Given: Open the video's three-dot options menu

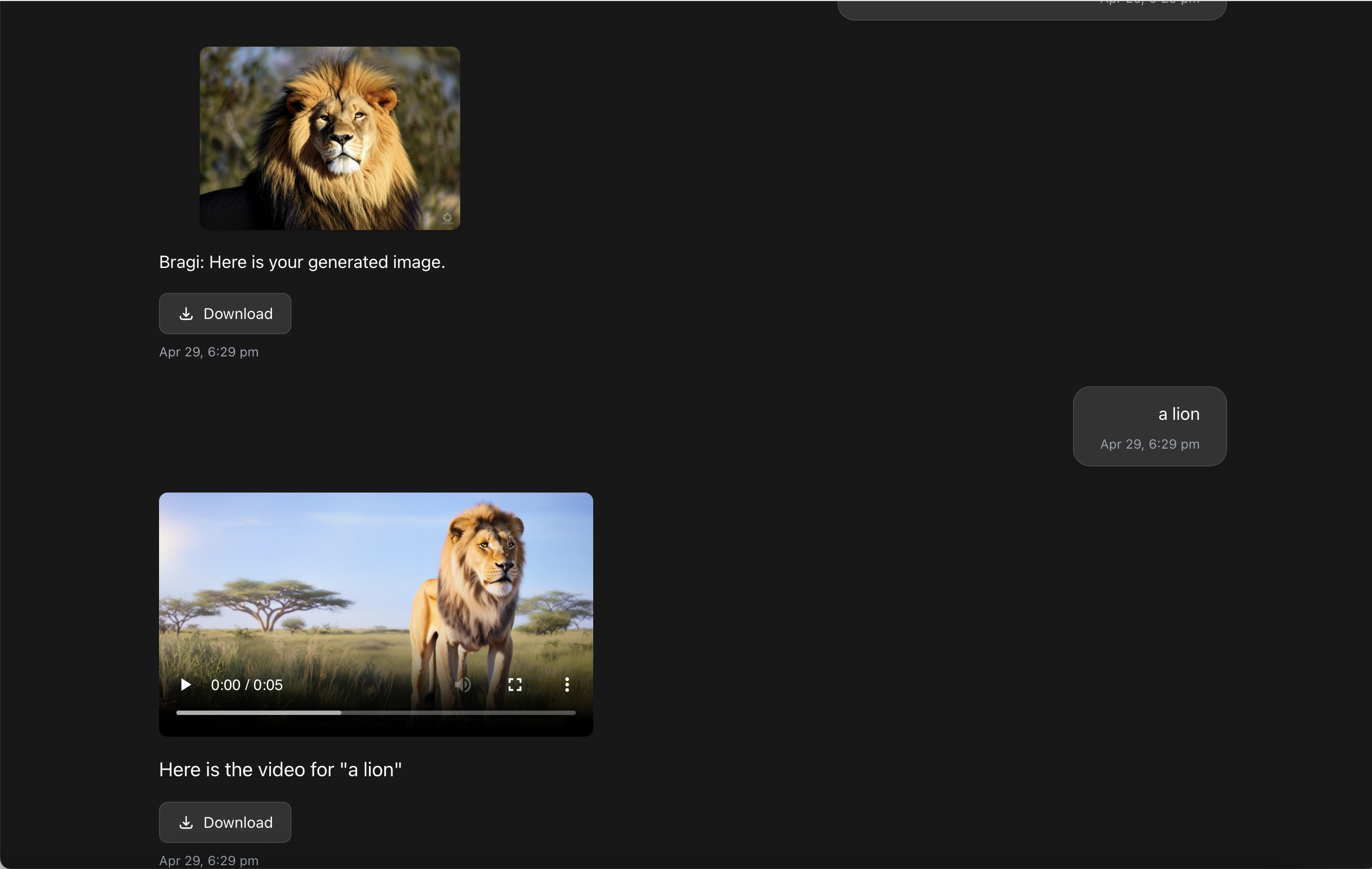Looking at the screenshot, I should pyautogui.click(x=567, y=685).
